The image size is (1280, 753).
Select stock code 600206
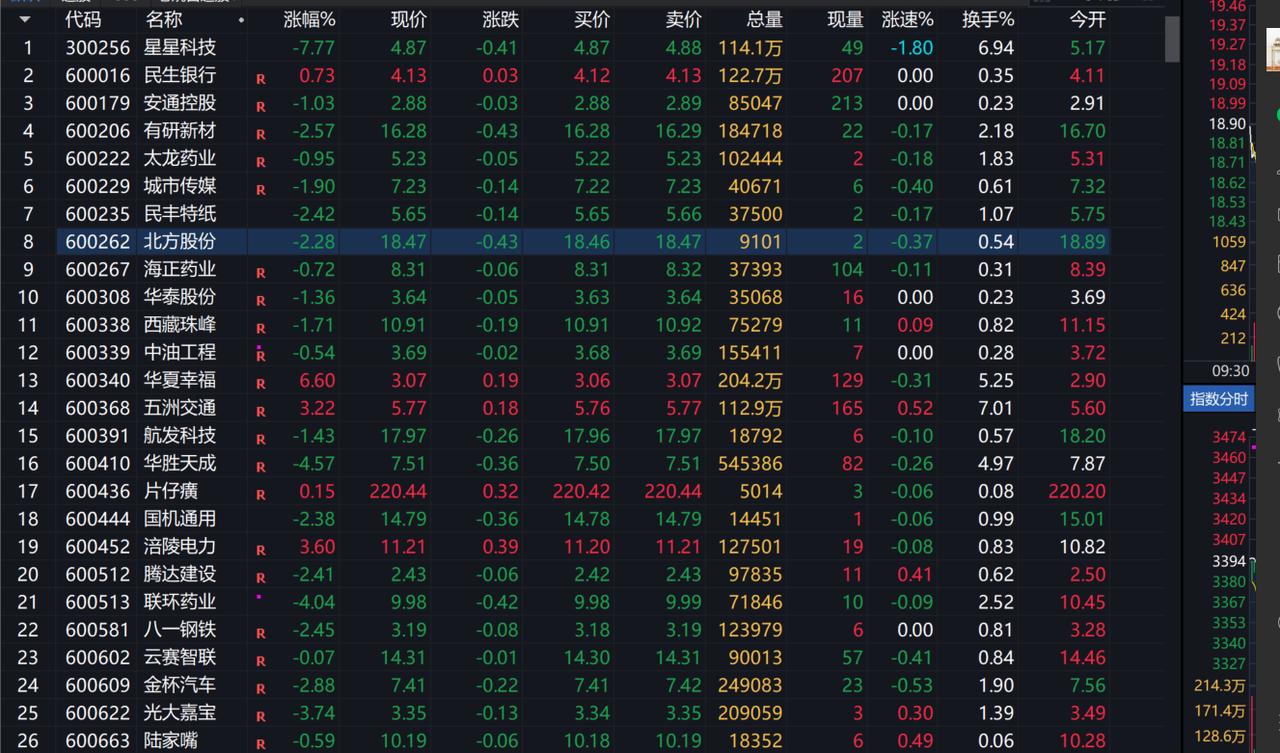pyautogui.click(x=98, y=131)
